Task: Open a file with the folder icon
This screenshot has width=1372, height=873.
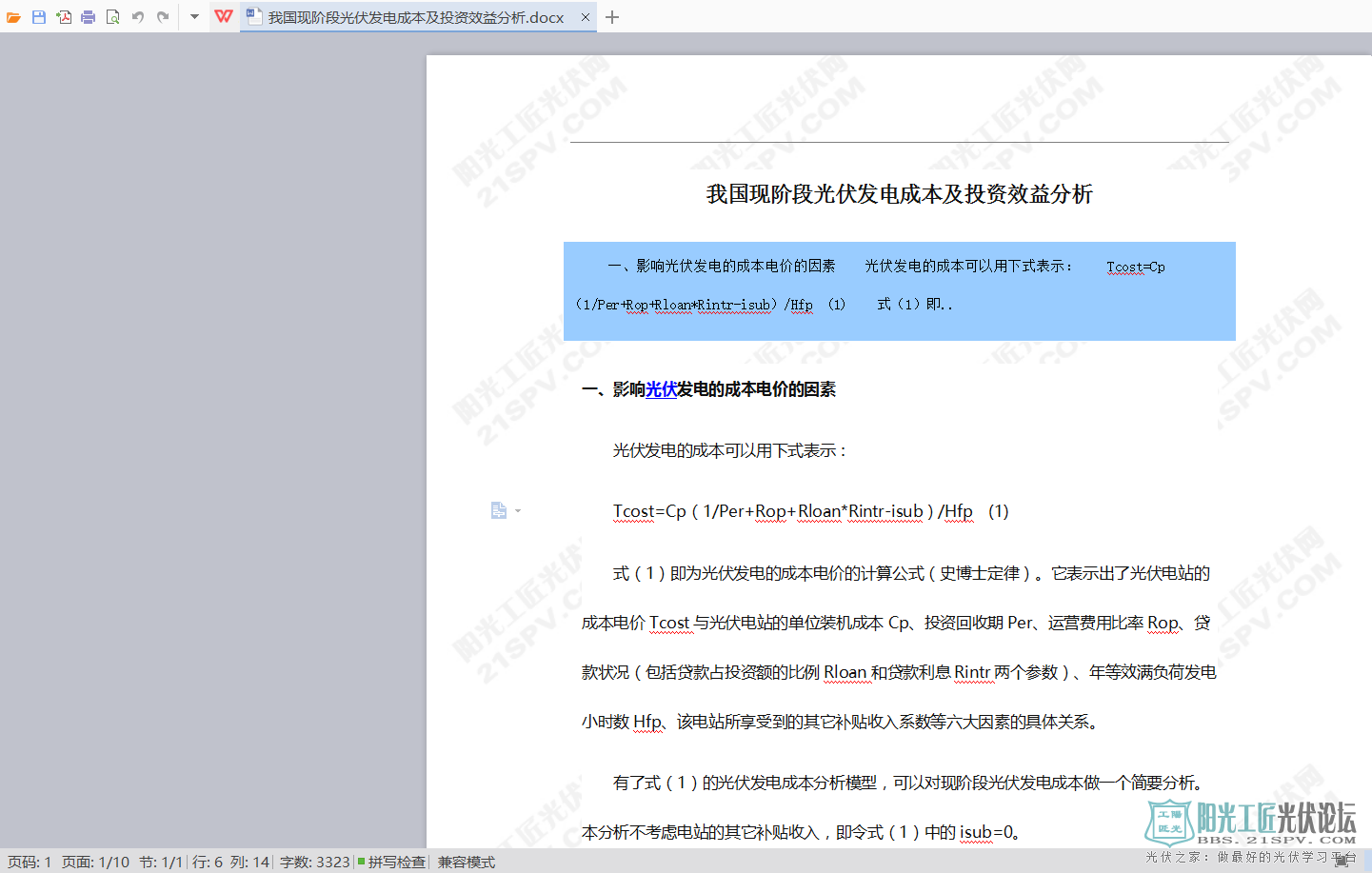Action: tap(13, 17)
